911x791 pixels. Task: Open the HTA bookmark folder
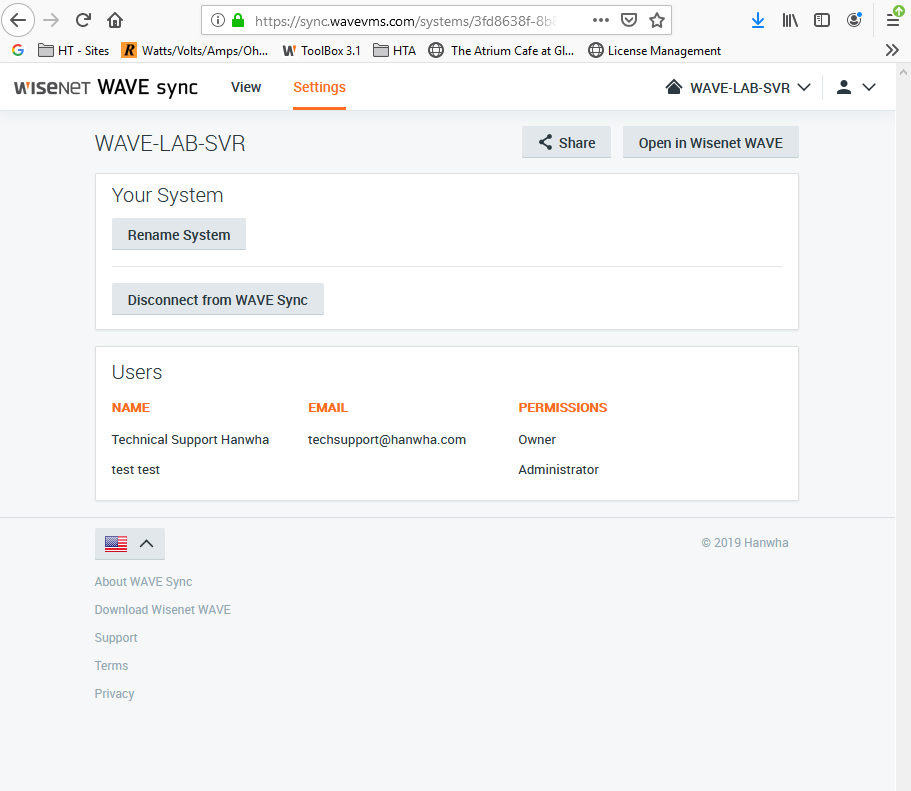click(x=394, y=51)
